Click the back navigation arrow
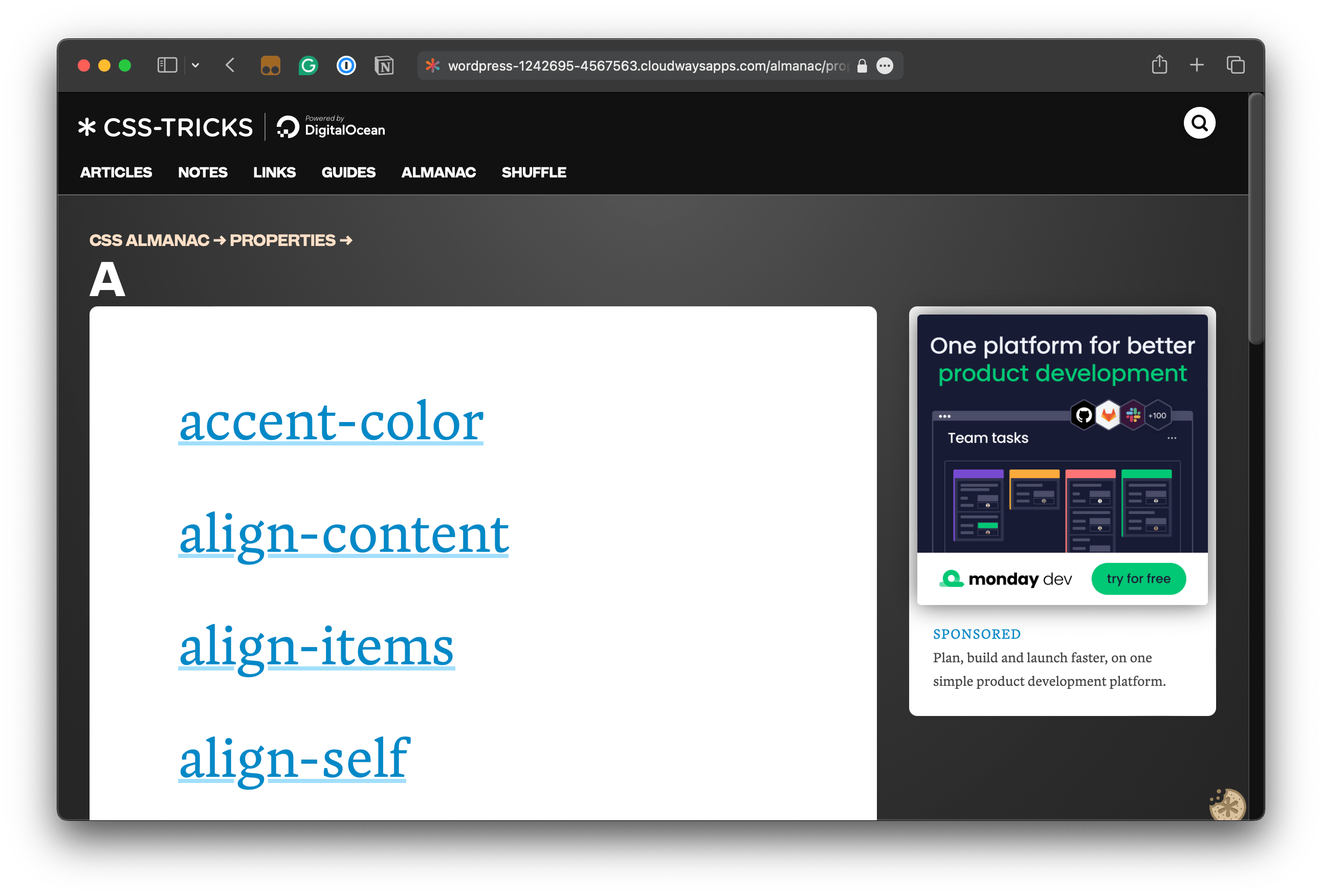Image resolution: width=1322 pixels, height=896 pixels. coord(230,65)
